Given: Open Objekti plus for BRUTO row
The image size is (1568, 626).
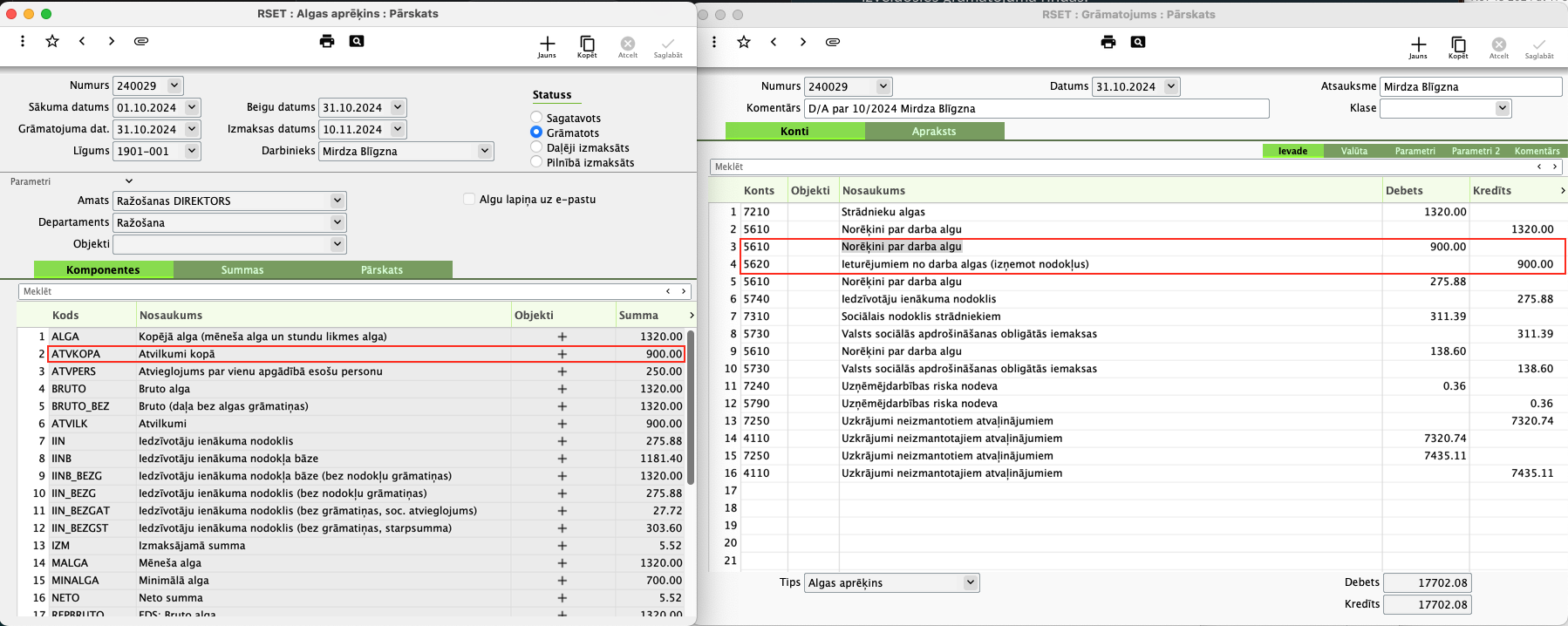Looking at the screenshot, I should tap(562, 389).
